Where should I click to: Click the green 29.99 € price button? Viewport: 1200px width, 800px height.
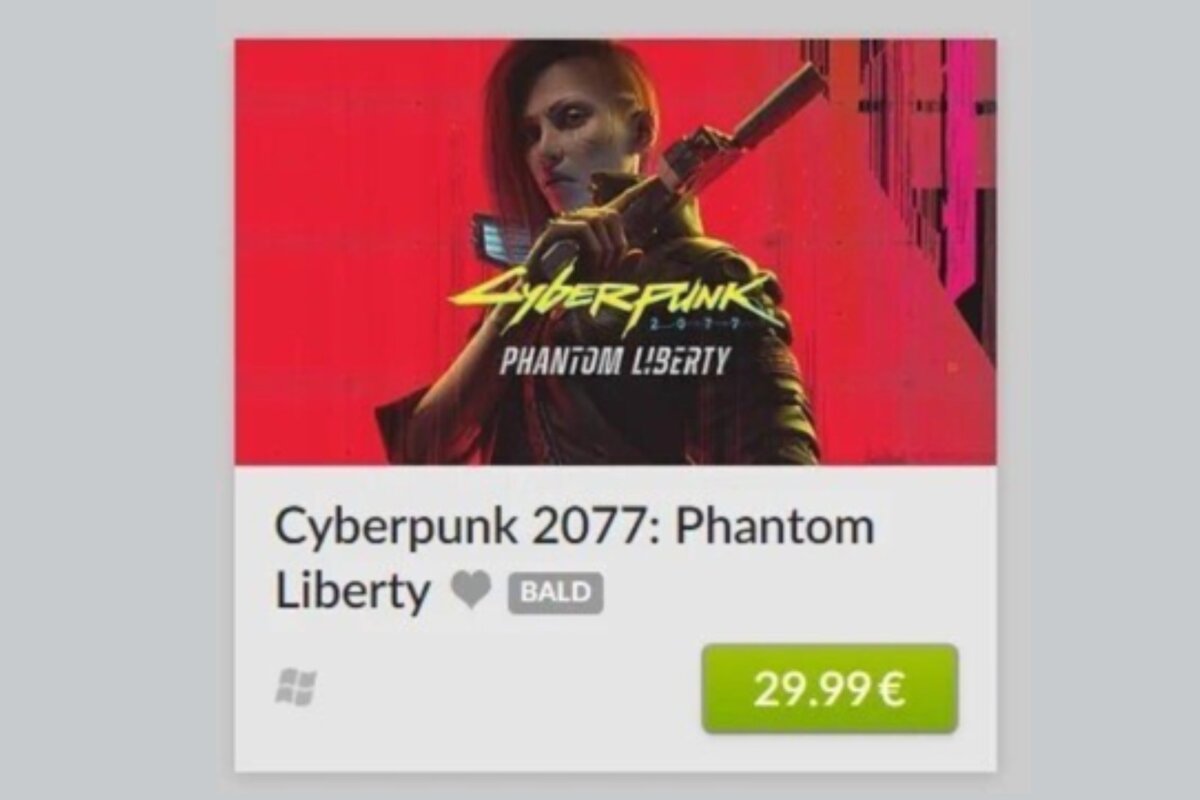point(830,689)
